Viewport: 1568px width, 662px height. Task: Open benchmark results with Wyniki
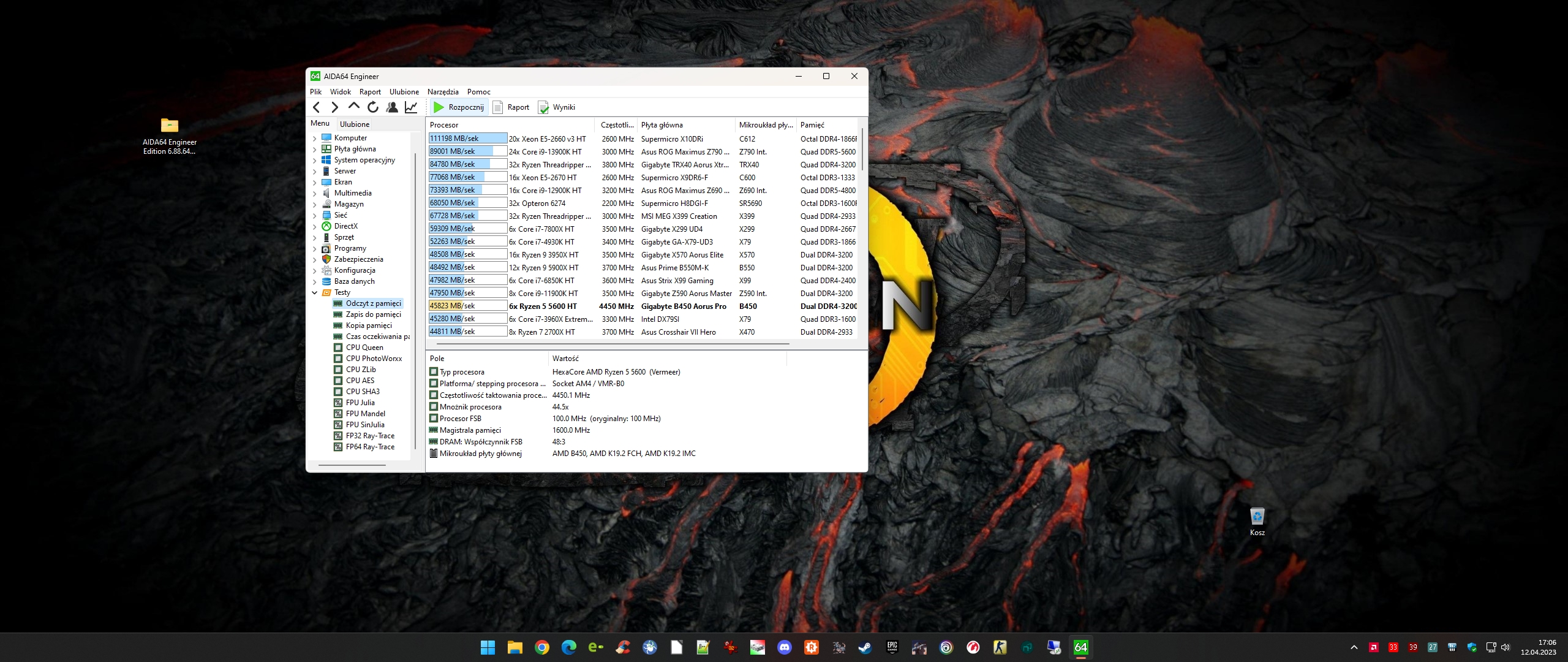pos(557,107)
